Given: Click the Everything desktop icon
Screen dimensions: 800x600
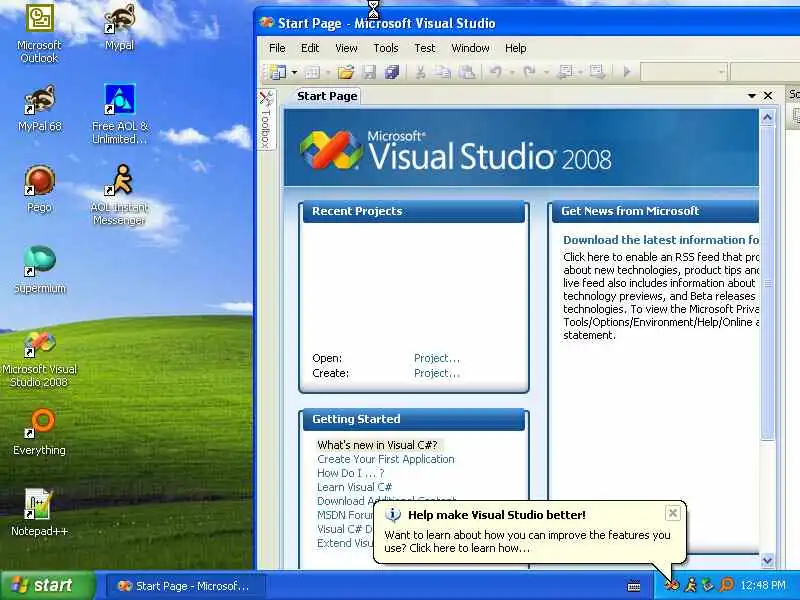Looking at the screenshot, I should pos(39,432).
